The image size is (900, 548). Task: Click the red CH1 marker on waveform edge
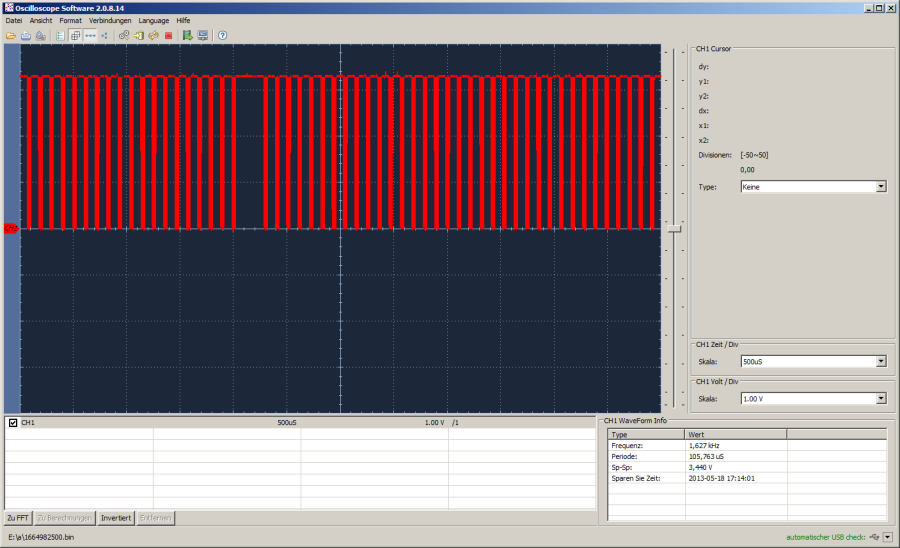[11, 229]
